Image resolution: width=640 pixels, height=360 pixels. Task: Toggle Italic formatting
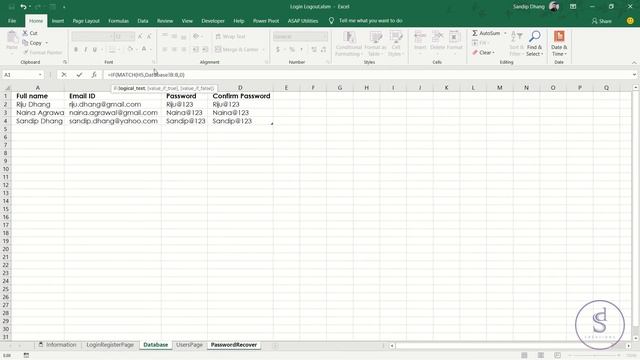(85, 49)
